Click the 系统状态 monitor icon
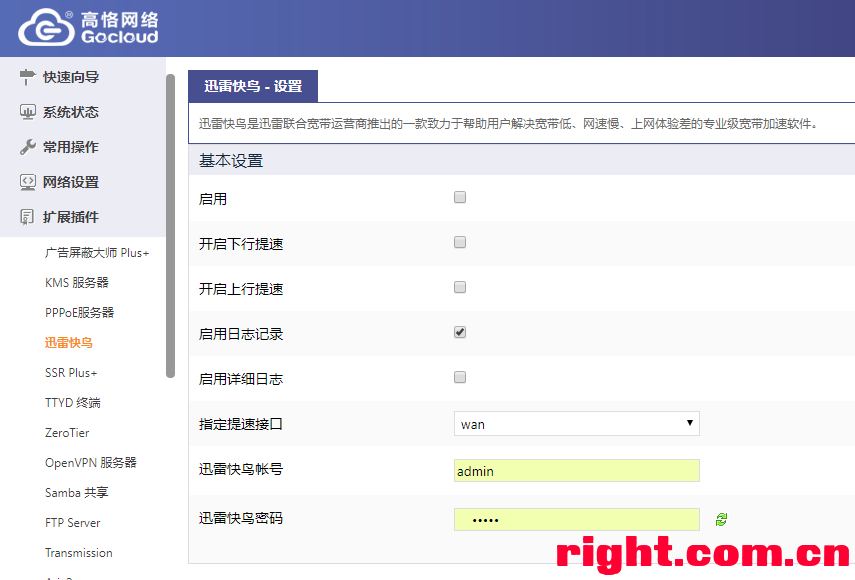This screenshot has width=855, height=580. [x=27, y=112]
